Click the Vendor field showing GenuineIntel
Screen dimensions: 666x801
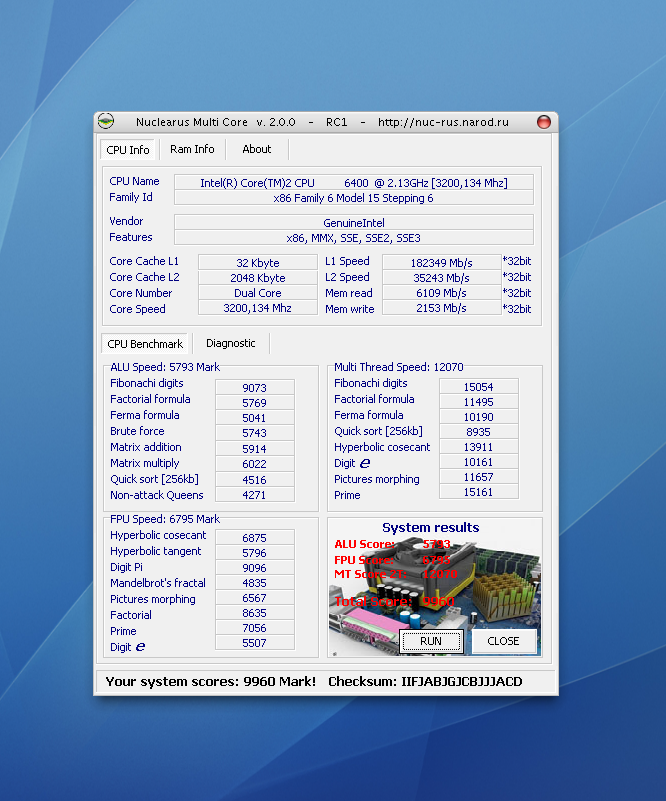pyautogui.click(x=354, y=222)
